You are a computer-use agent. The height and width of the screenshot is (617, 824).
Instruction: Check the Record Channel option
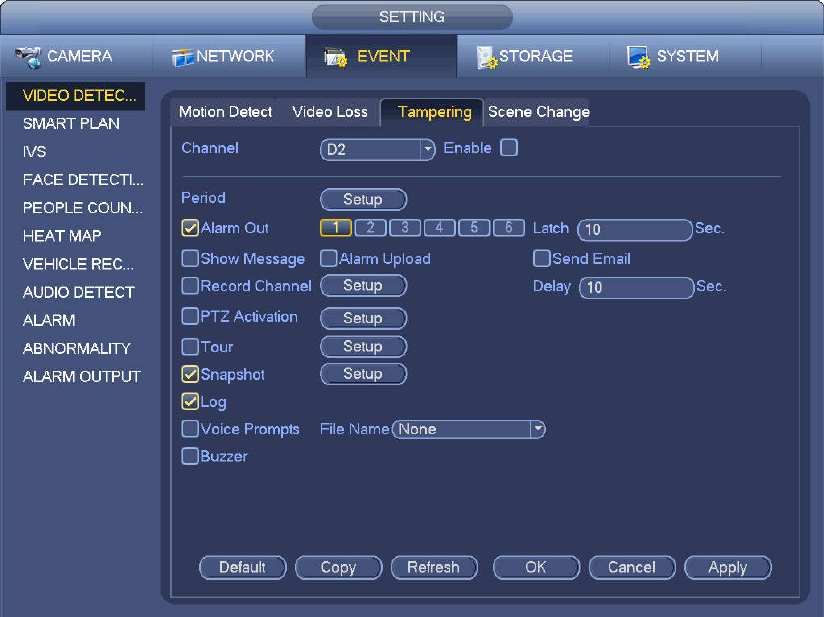pos(190,286)
